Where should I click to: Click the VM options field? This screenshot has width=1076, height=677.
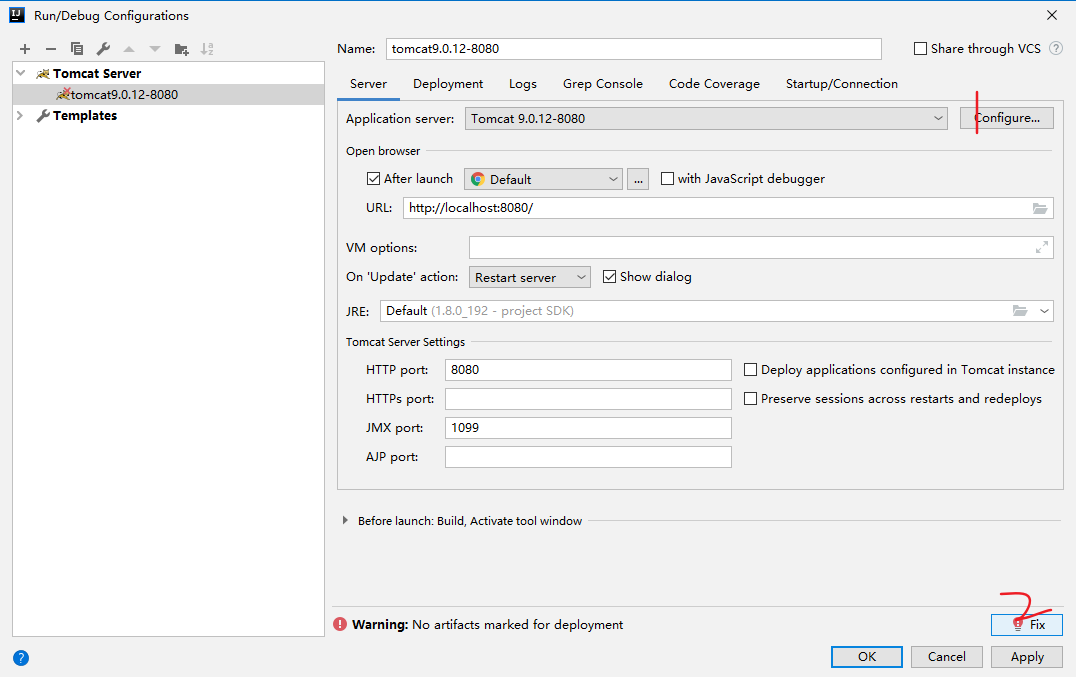click(x=761, y=248)
